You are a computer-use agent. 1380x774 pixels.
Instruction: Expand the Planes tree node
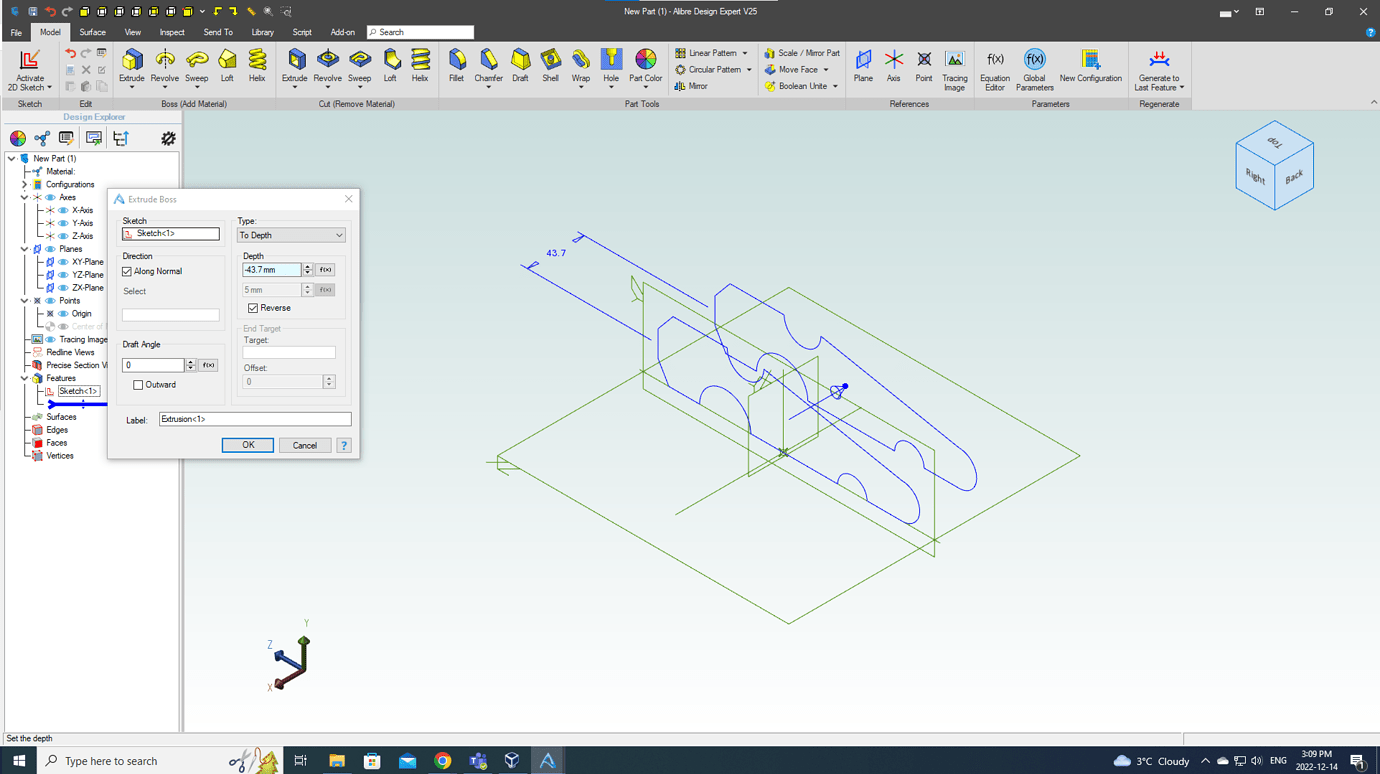23,248
